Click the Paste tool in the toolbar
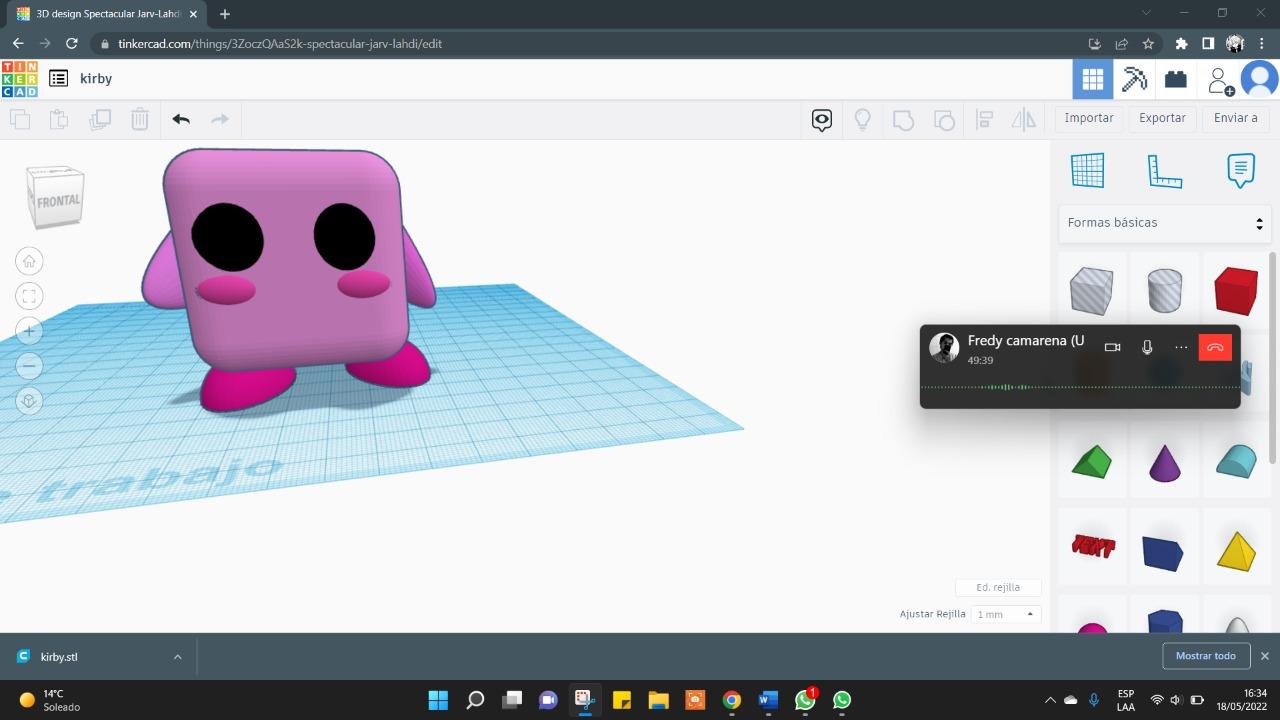1280x720 pixels. pos(59,119)
